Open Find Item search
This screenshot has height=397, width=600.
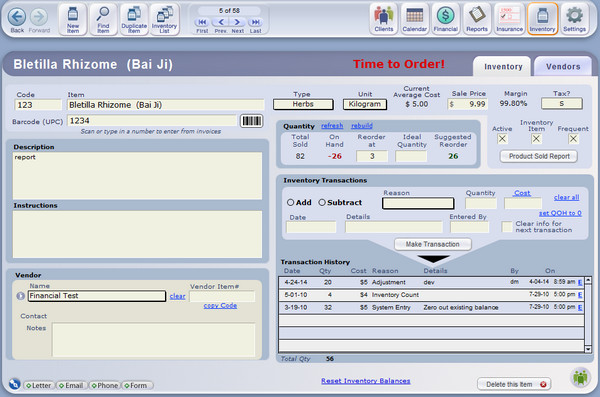[103, 20]
